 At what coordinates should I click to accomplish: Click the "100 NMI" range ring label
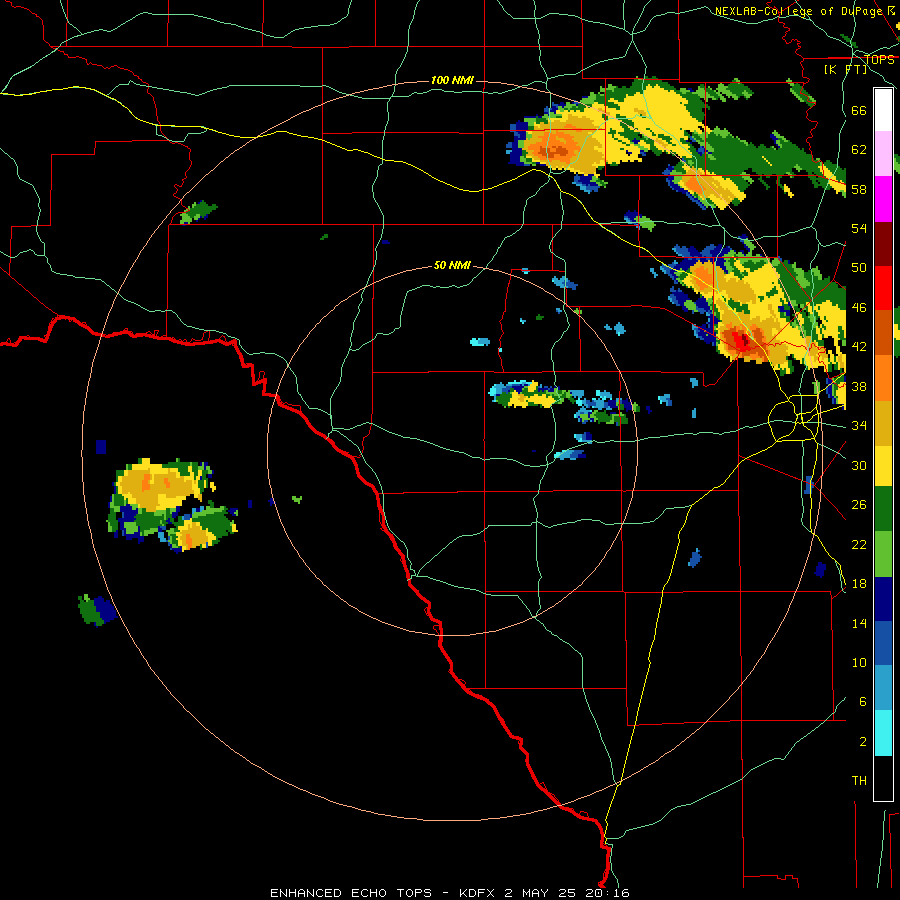(452, 80)
